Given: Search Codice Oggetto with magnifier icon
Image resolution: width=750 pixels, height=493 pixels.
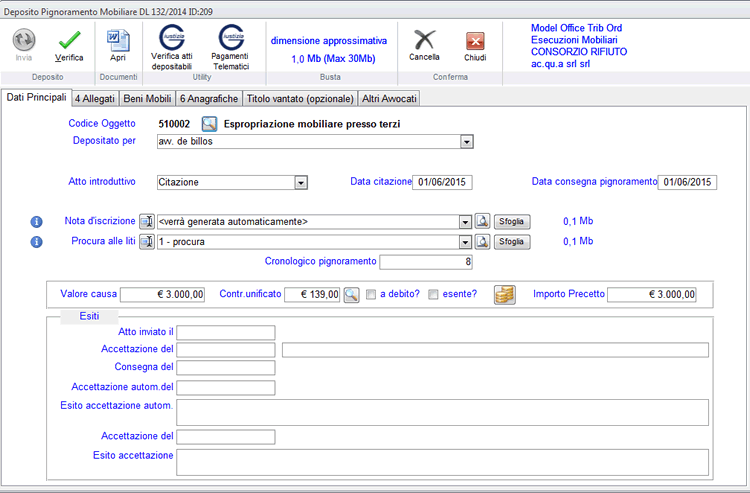Looking at the screenshot, I should pos(209,124).
